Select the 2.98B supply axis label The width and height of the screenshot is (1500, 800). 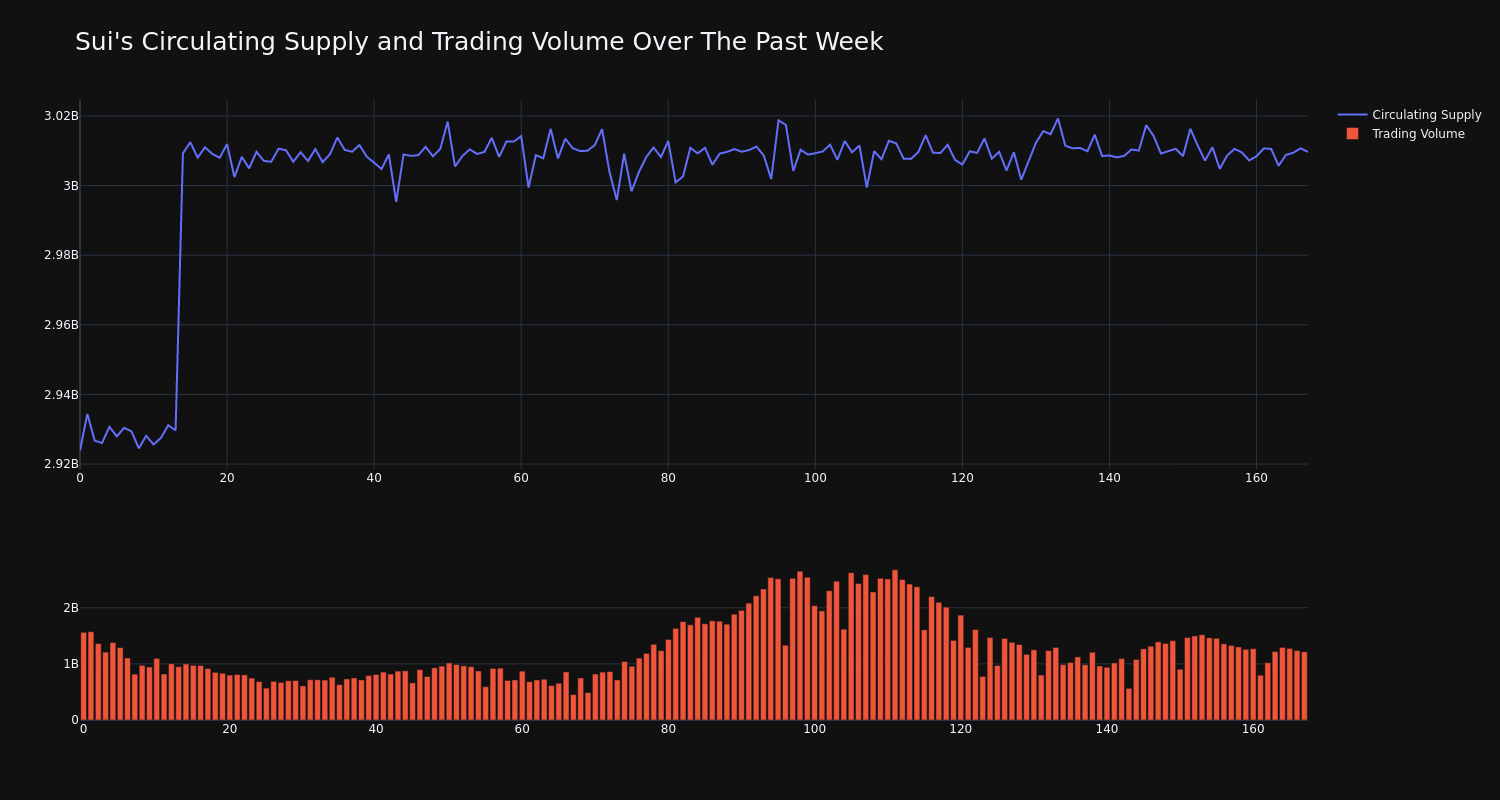[x=61, y=255]
